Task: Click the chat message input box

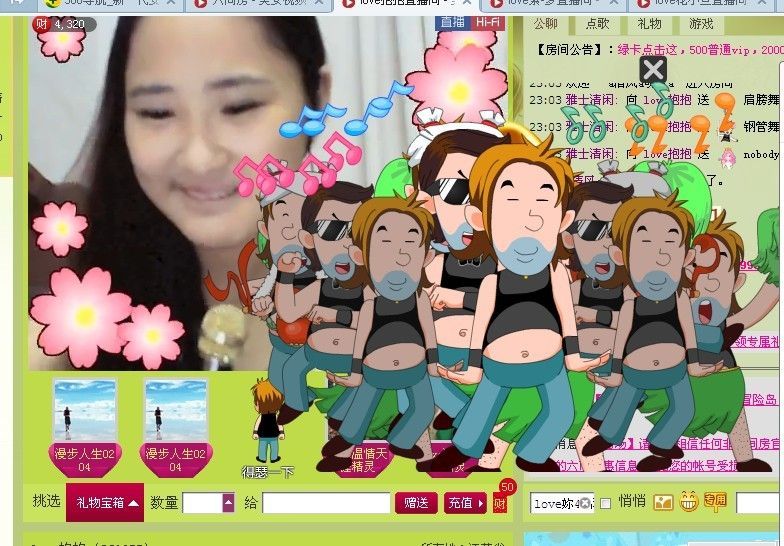Action: [760, 503]
